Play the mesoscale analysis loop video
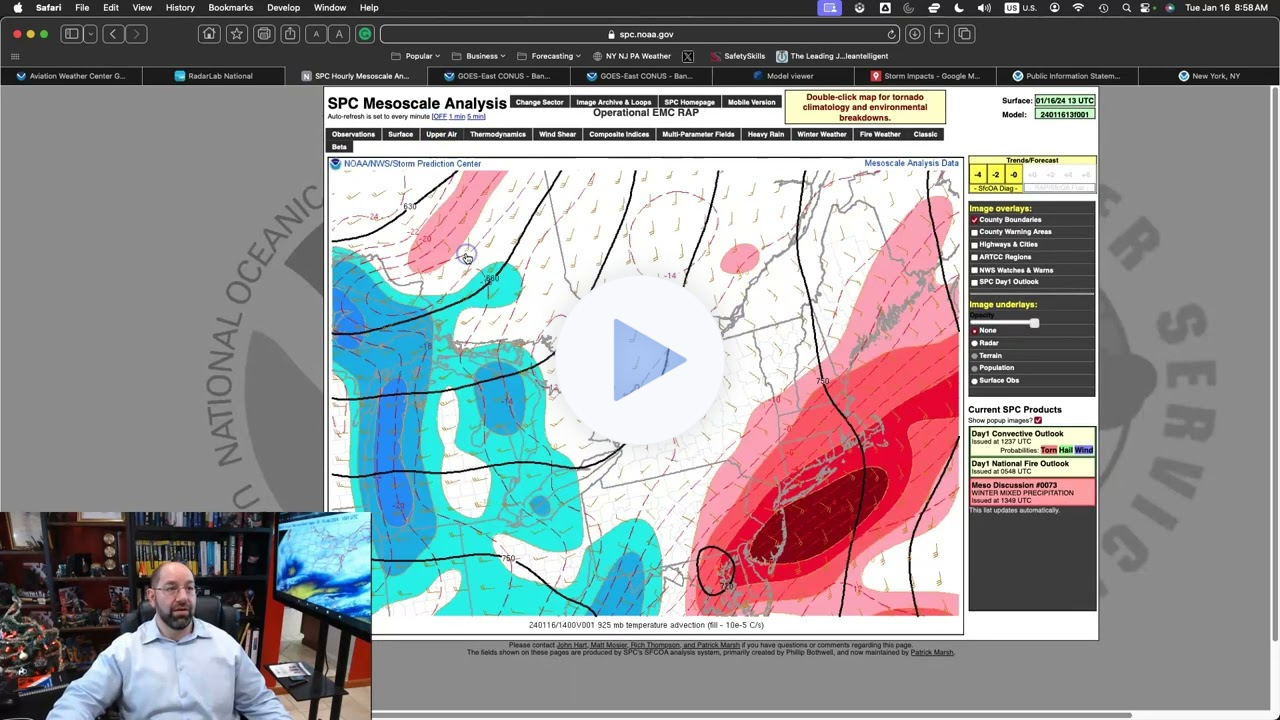 click(645, 360)
